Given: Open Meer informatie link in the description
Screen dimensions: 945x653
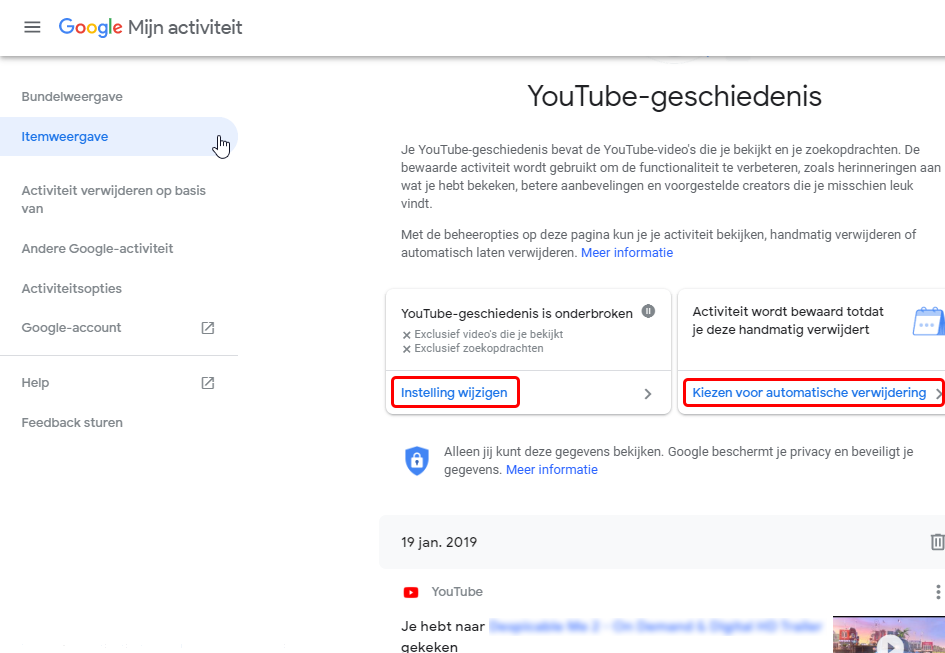Looking at the screenshot, I should [627, 253].
